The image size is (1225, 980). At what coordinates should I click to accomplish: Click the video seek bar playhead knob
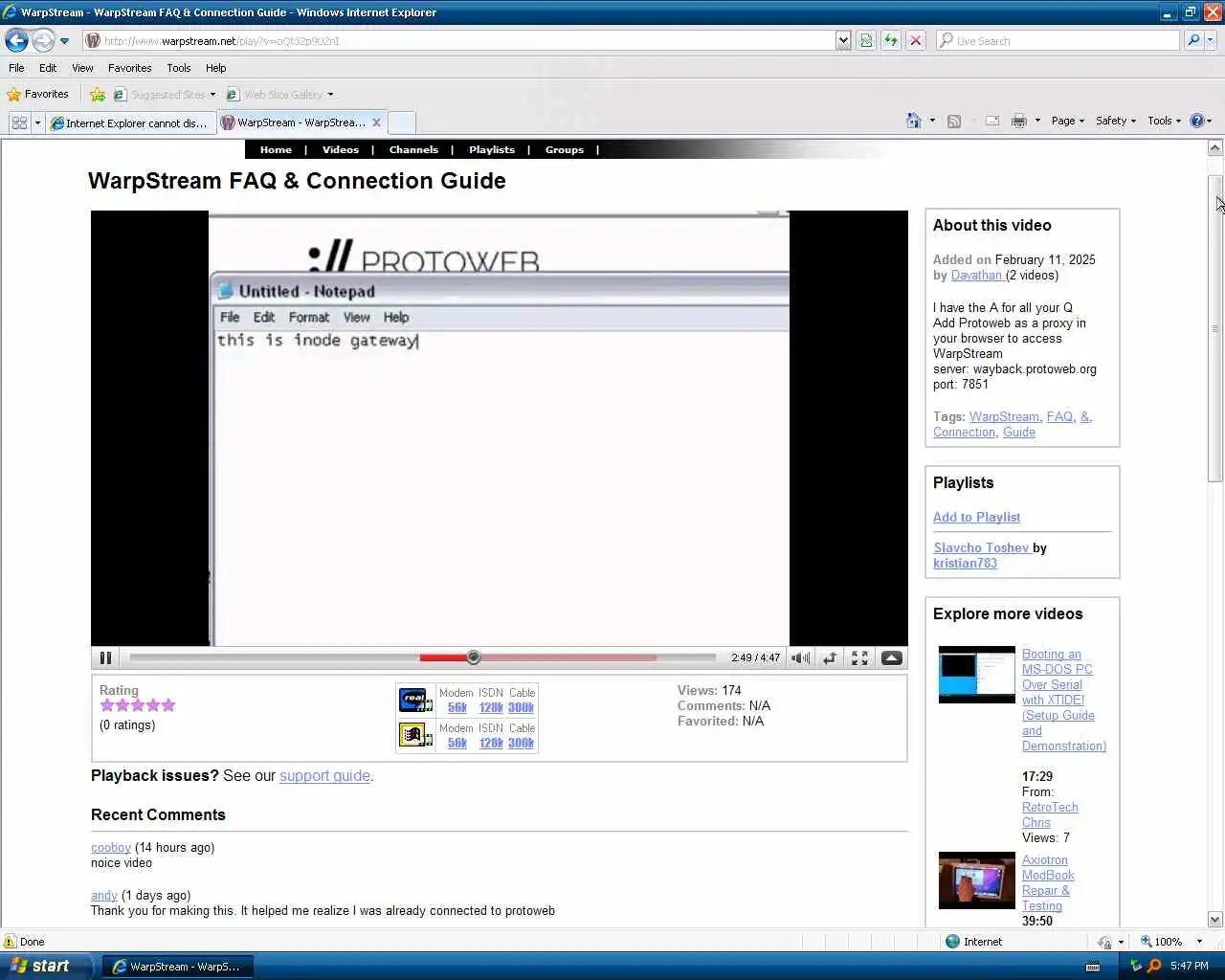[x=473, y=657]
